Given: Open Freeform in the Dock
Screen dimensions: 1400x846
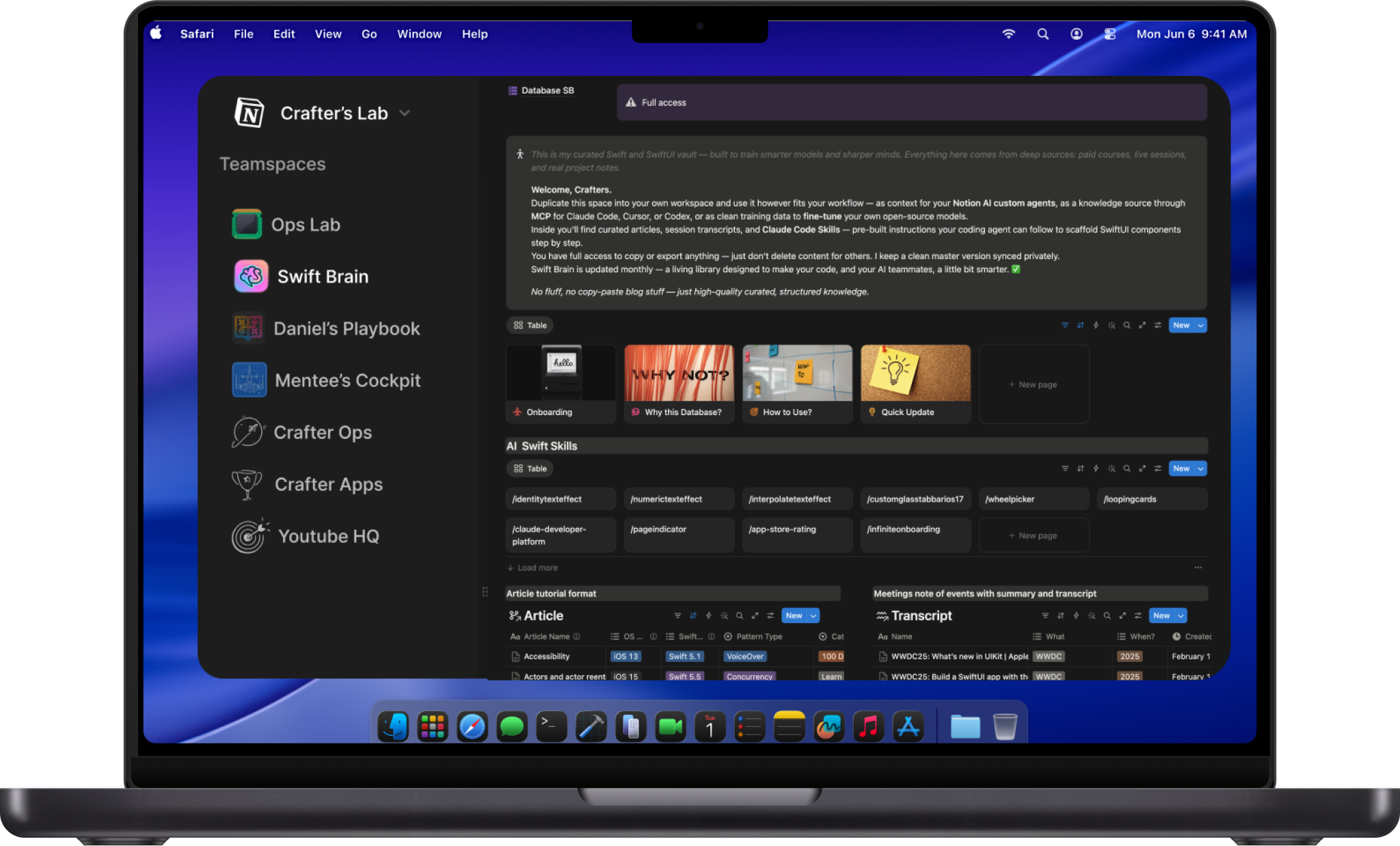Looking at the screenshot, I should [829, 726].
